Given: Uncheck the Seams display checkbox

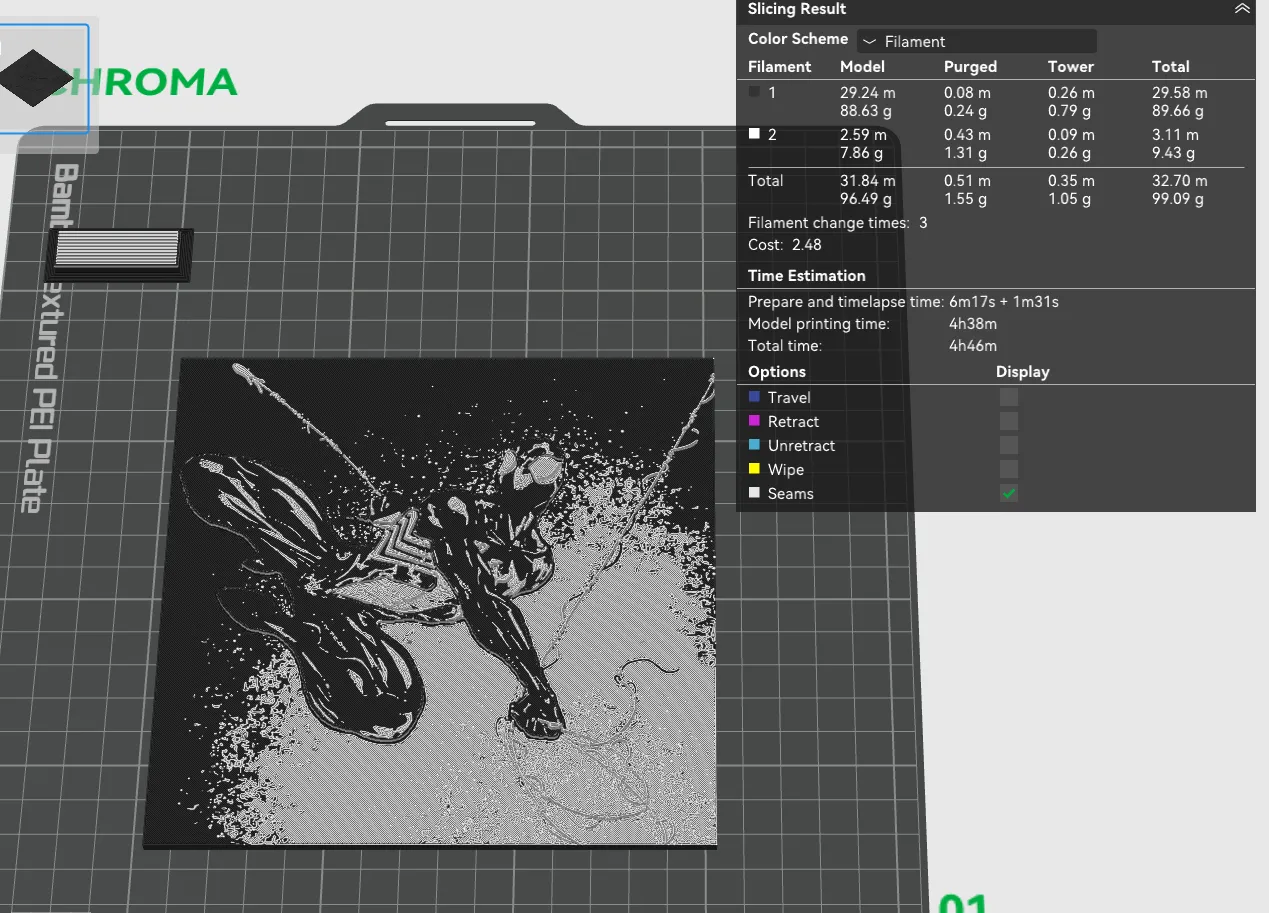Looking at the screenshot, I should point(1009,493).
